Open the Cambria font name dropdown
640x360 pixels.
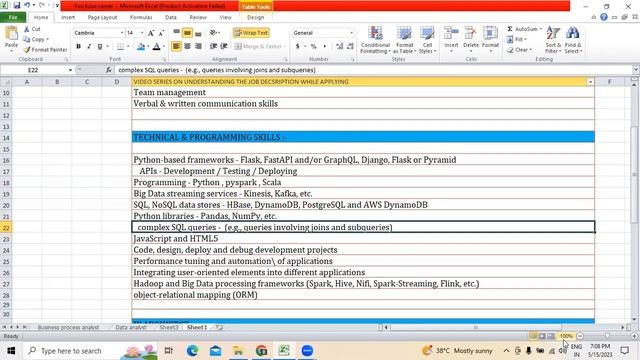pos(122,33)
